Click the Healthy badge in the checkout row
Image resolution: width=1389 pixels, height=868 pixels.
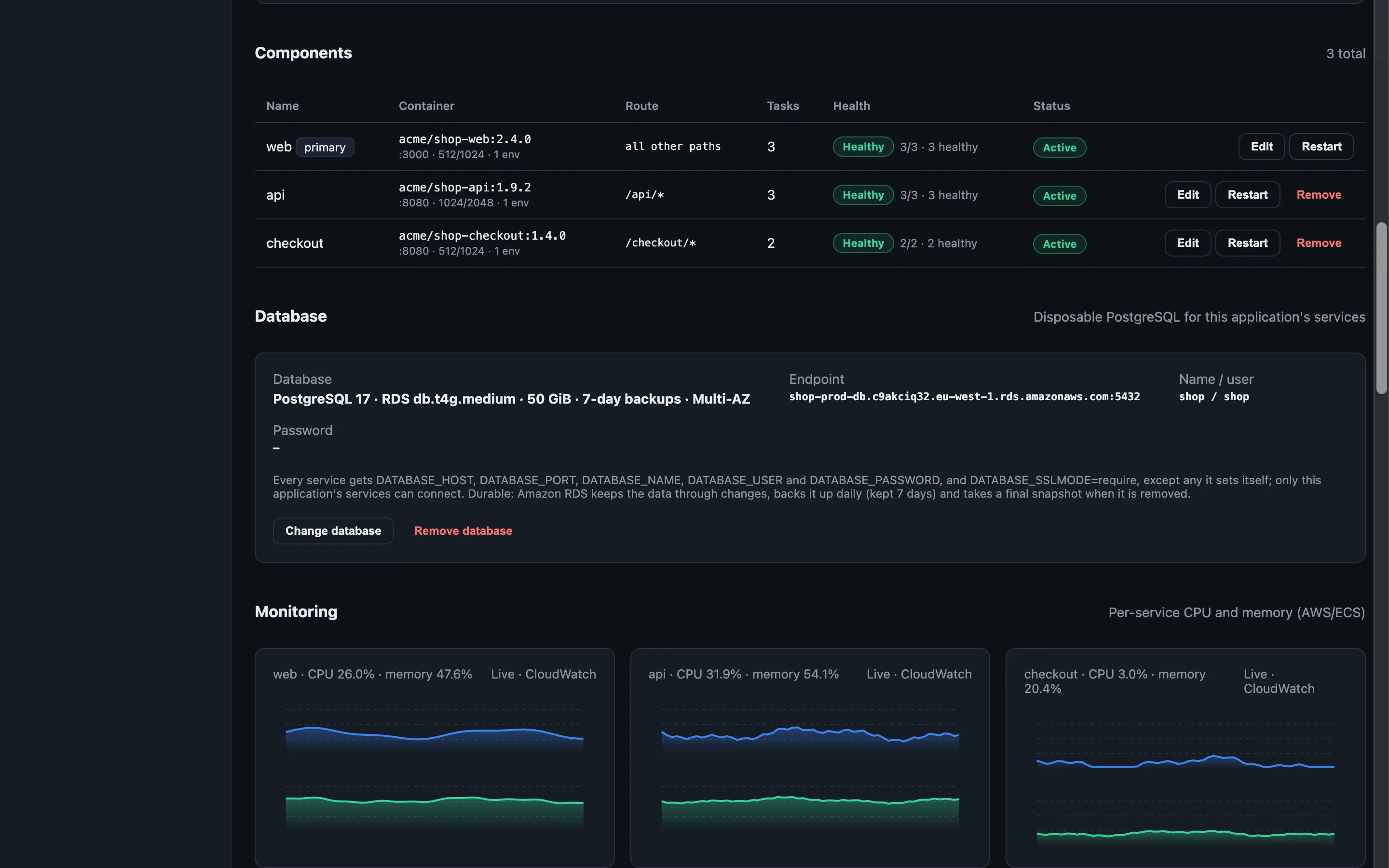(863, 243)
